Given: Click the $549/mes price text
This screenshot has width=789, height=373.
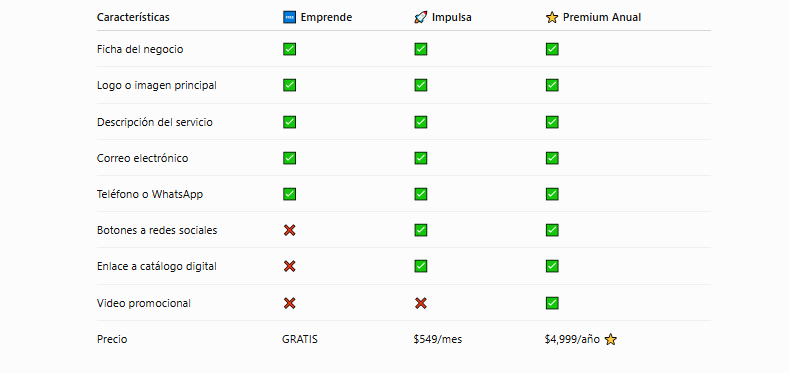Looking at the screenshot, I should (x=438, y=340).
